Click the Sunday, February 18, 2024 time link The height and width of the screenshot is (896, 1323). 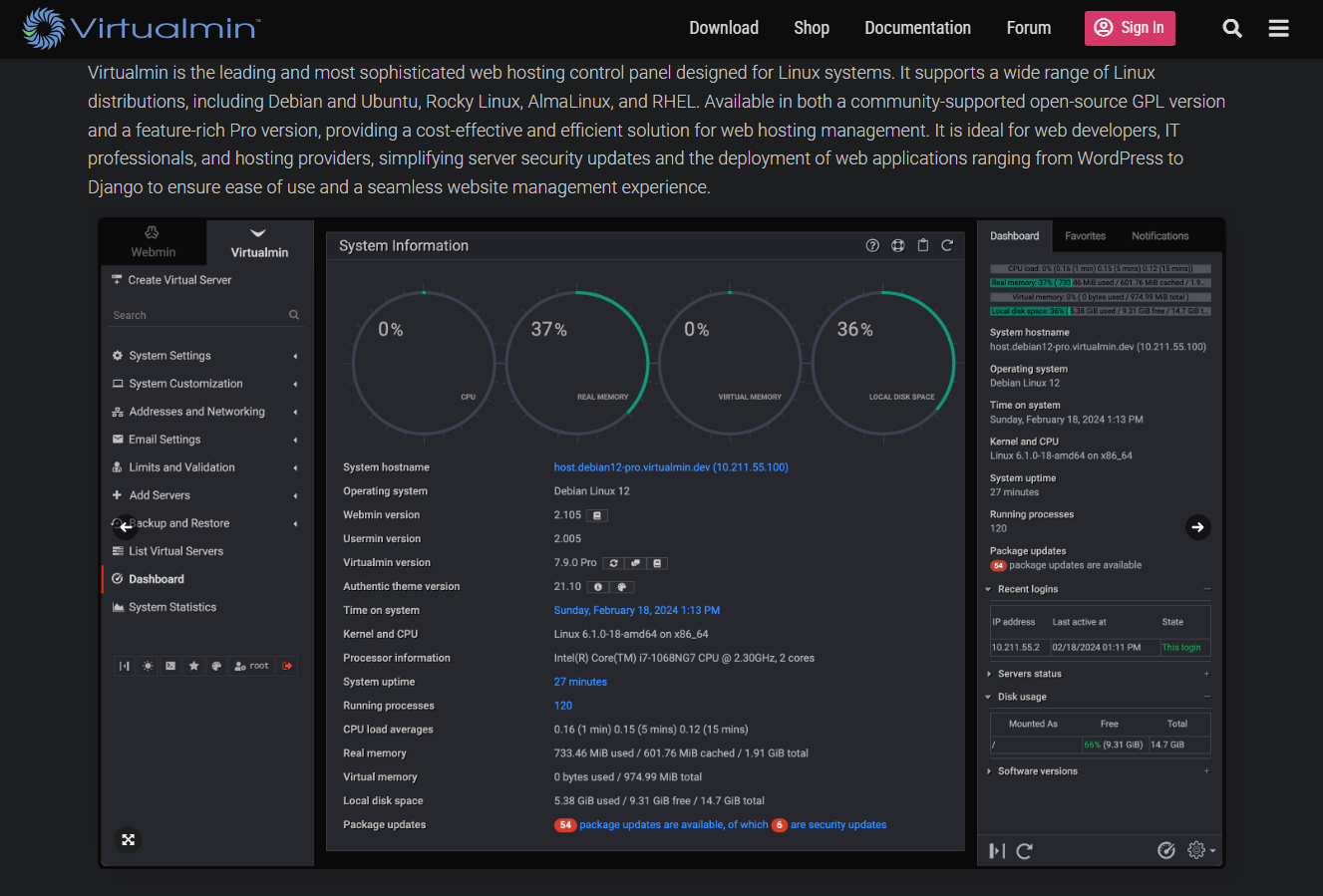637,611
